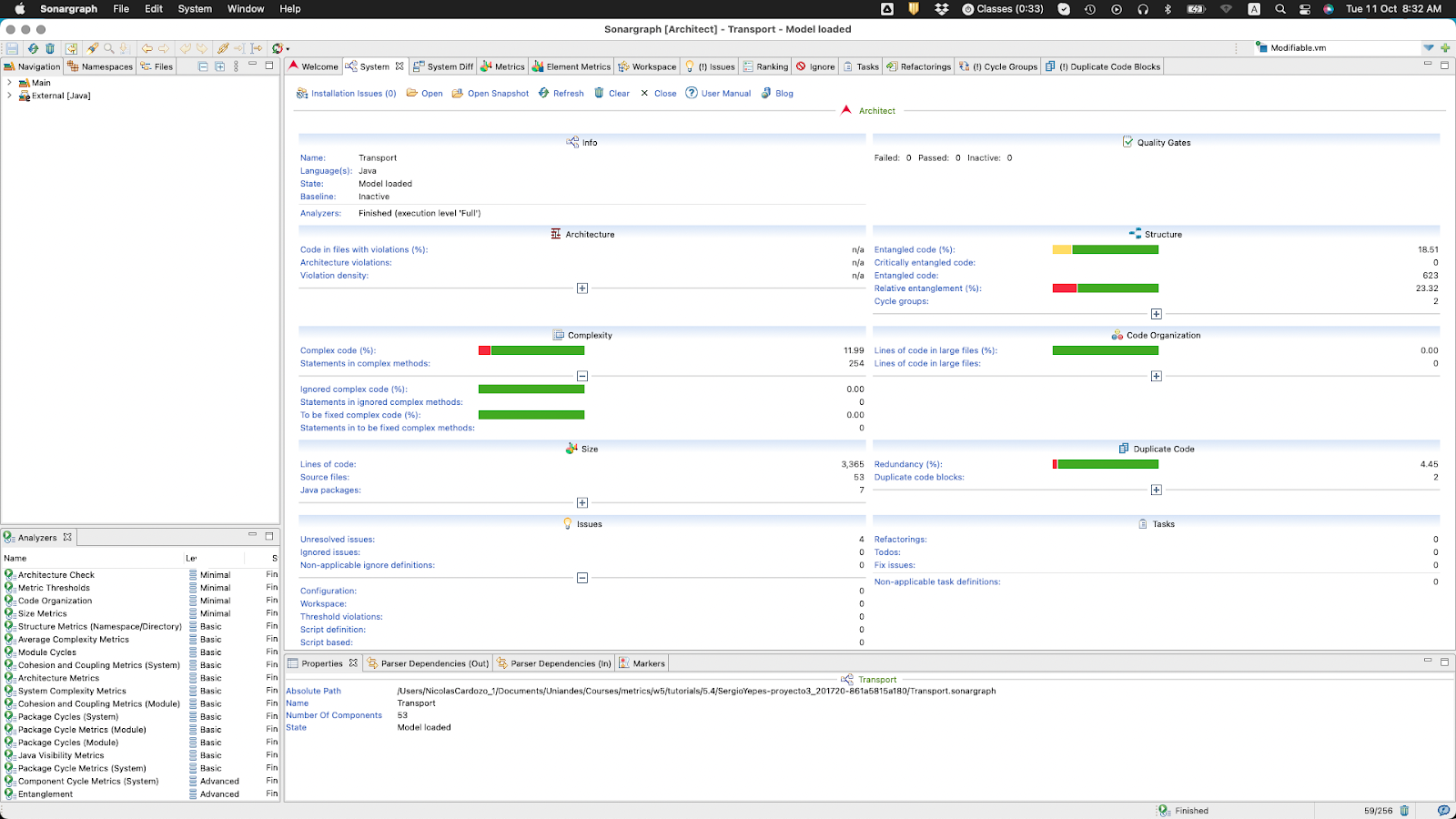This screenshot has width=1456, height=819.
Task: Click garbage collector icon in status bar
Action: (x=1404, y=810)
